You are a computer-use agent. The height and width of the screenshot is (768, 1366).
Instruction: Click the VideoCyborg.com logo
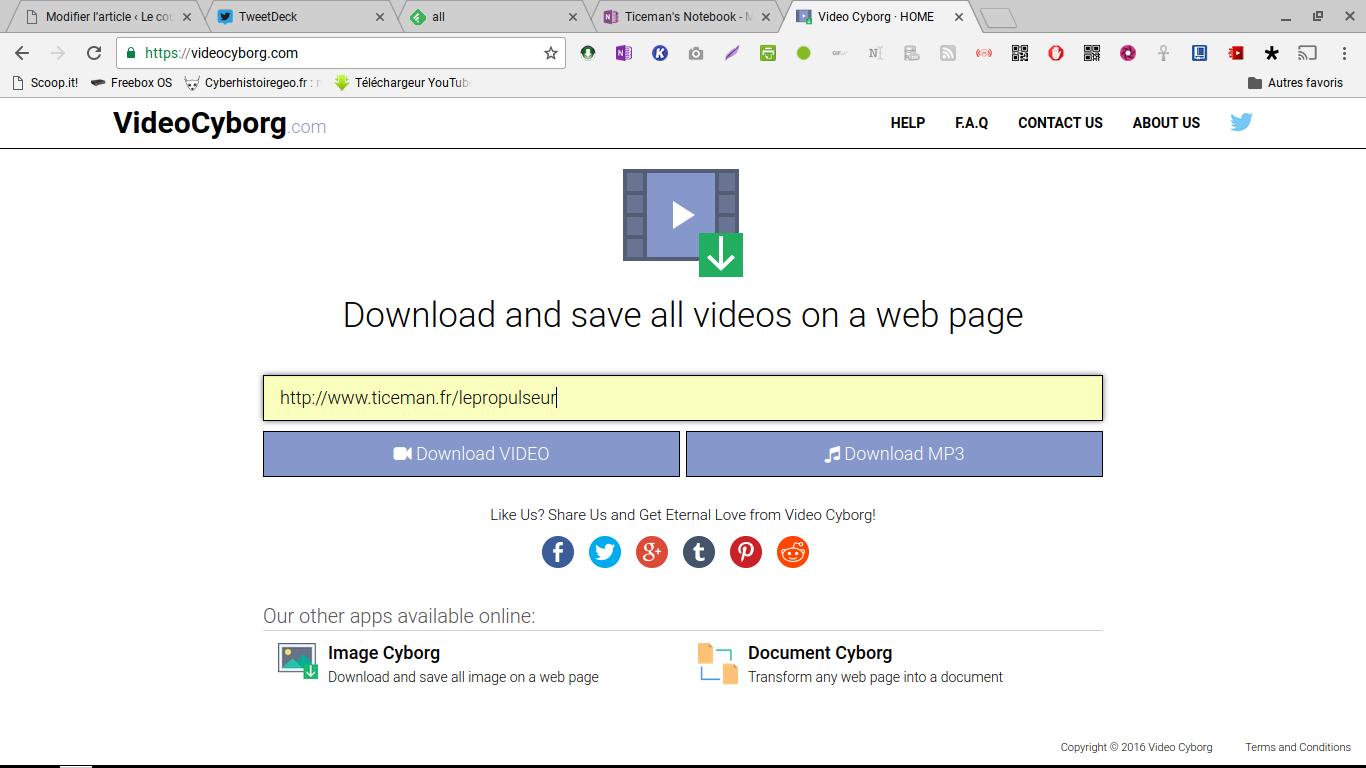pos(220,123)
